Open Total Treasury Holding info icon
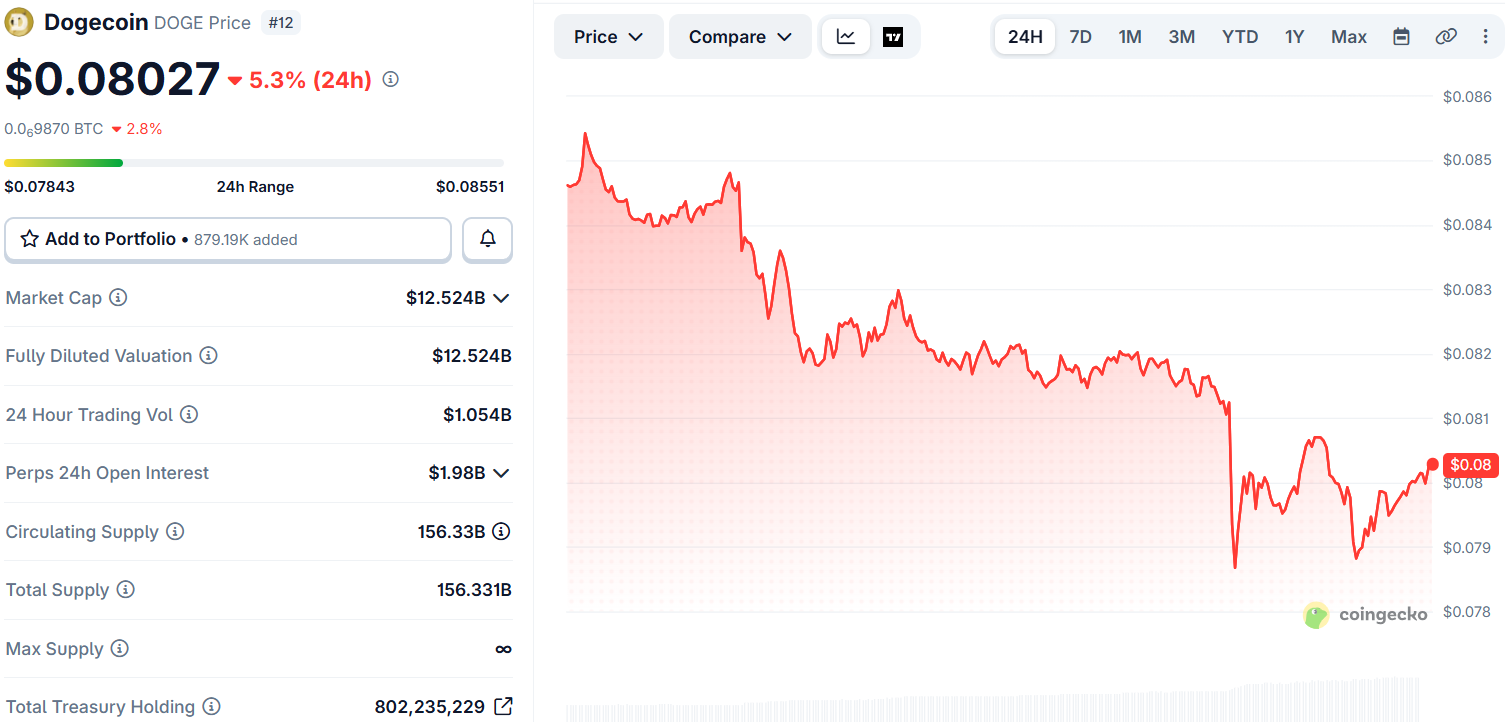The height and width of the screenshot is (722, 1510). (211, 707)
